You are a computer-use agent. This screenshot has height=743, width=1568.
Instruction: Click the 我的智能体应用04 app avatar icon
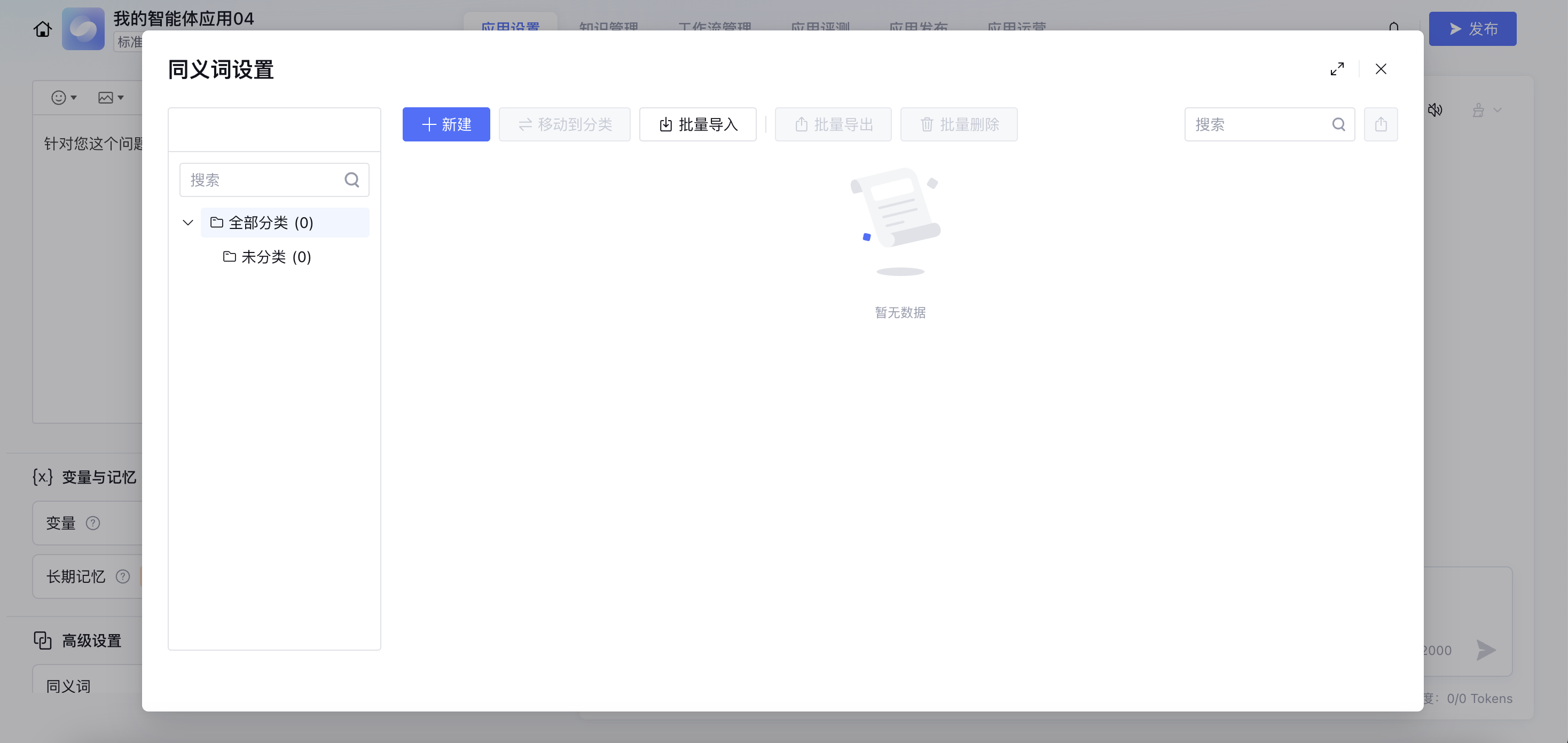[x=83, y=29]
